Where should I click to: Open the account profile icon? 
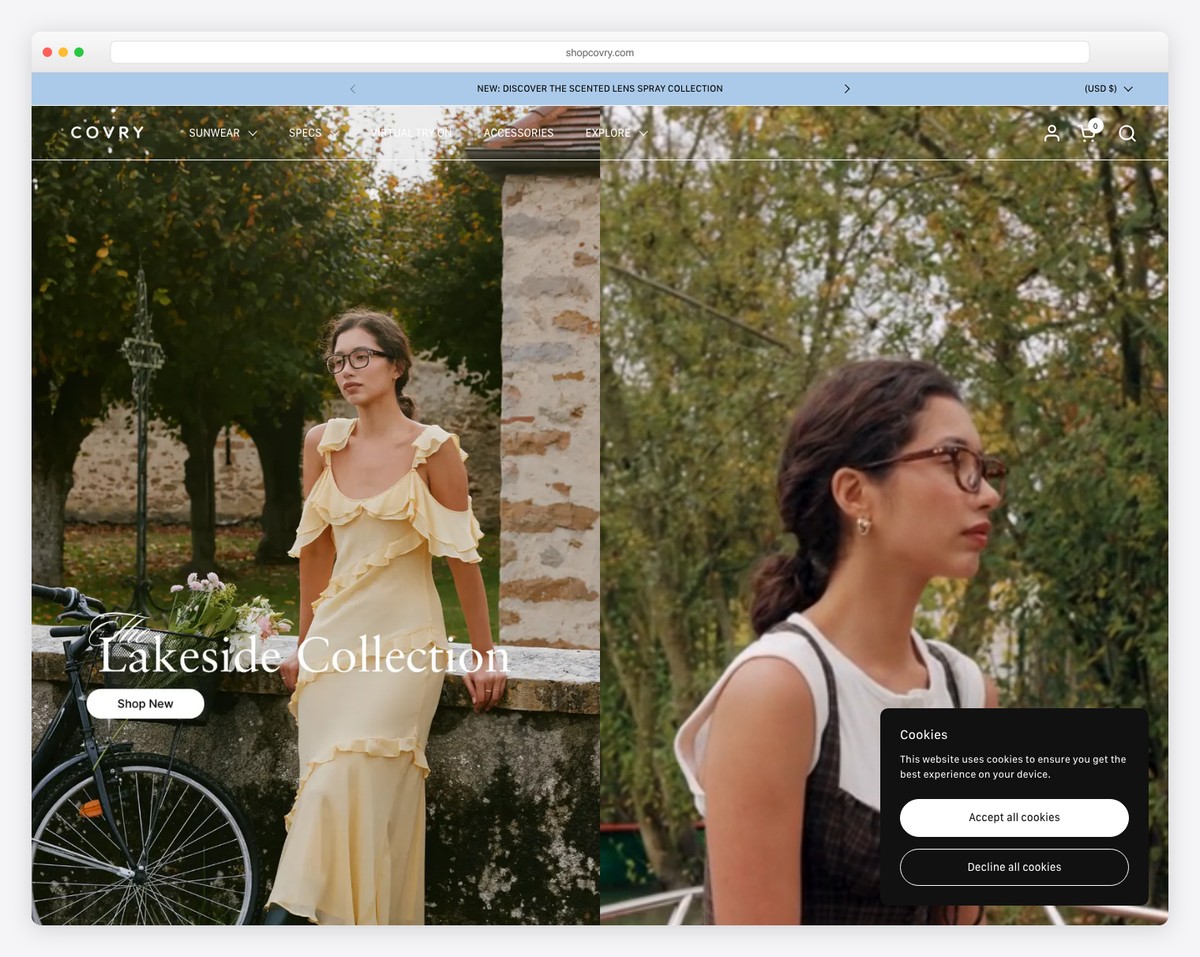(1051, 132)
